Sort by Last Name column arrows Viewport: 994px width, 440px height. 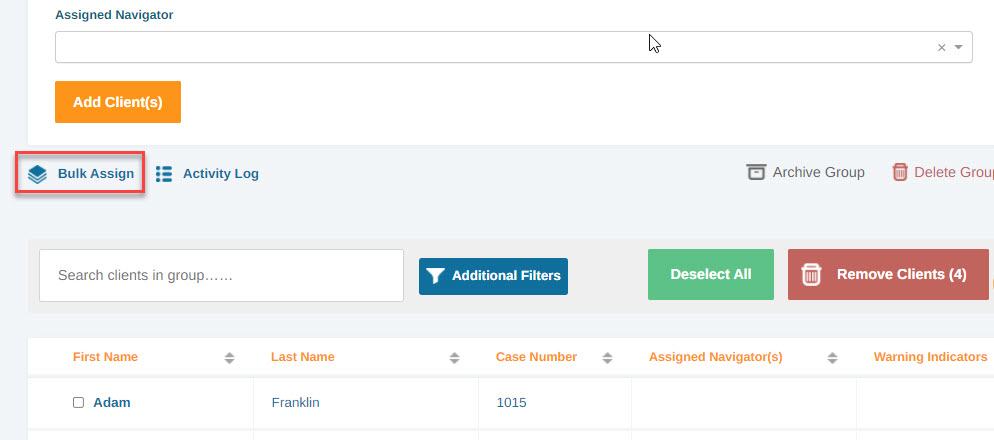coord(454,358)
